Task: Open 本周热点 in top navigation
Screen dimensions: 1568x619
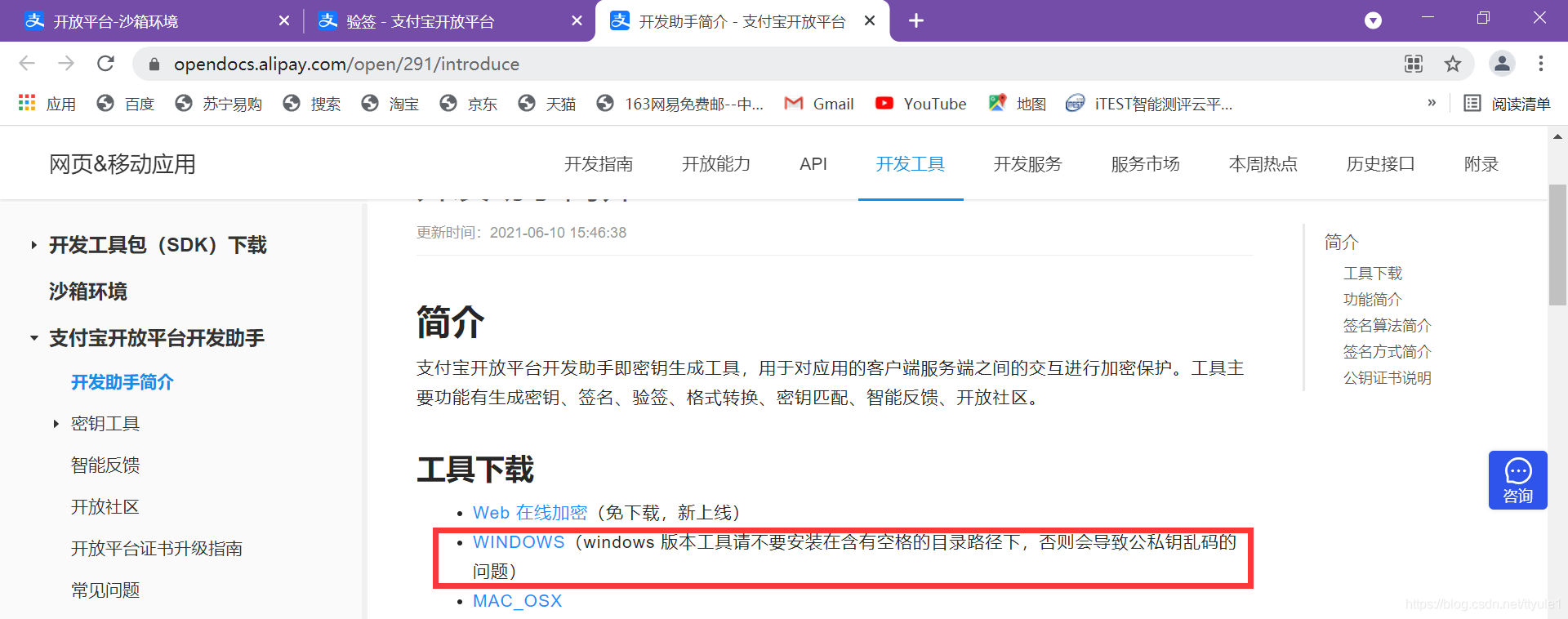Action: [1263, 164]
